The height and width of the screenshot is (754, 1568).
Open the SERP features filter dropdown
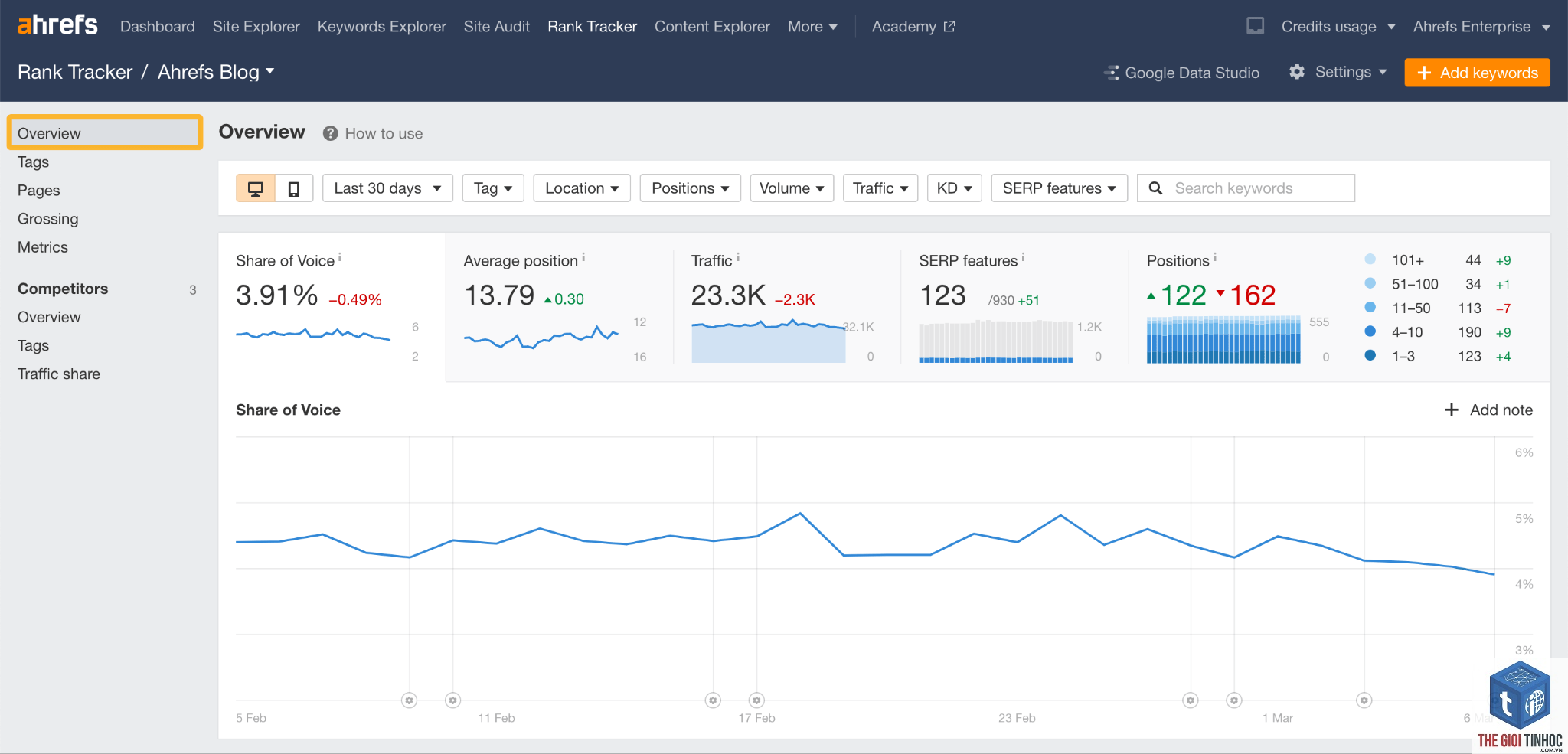(x=1060, y=188)
